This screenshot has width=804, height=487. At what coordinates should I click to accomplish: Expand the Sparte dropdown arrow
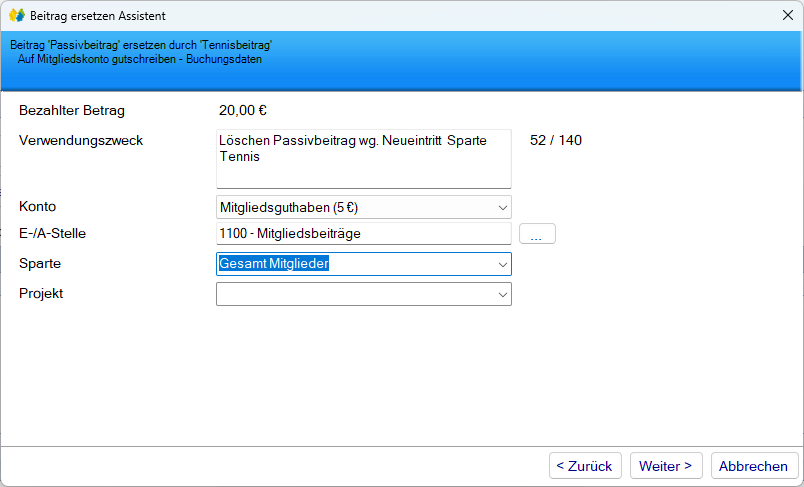pos(501,264)
